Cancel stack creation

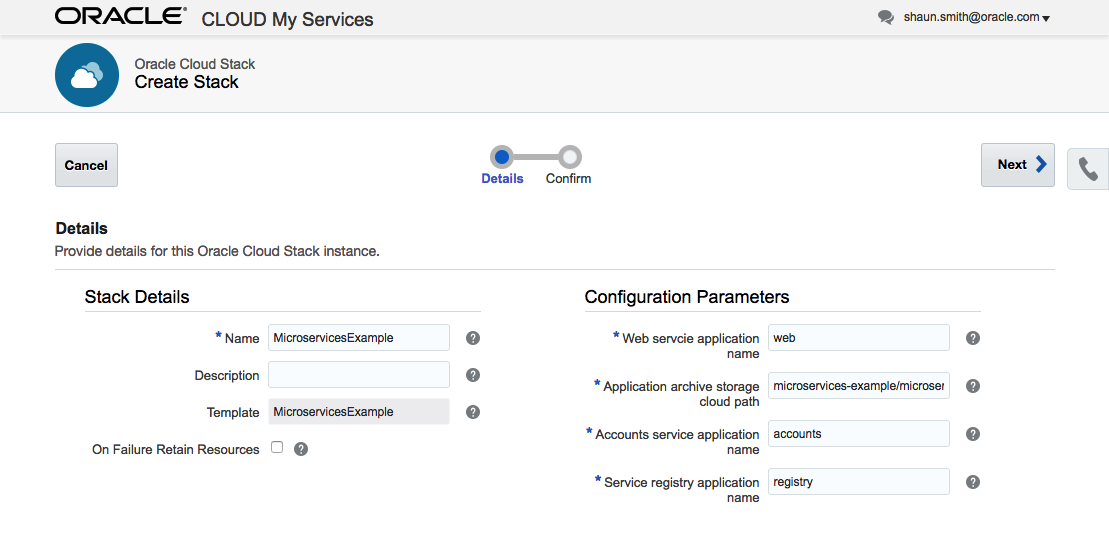coord(86,165)
